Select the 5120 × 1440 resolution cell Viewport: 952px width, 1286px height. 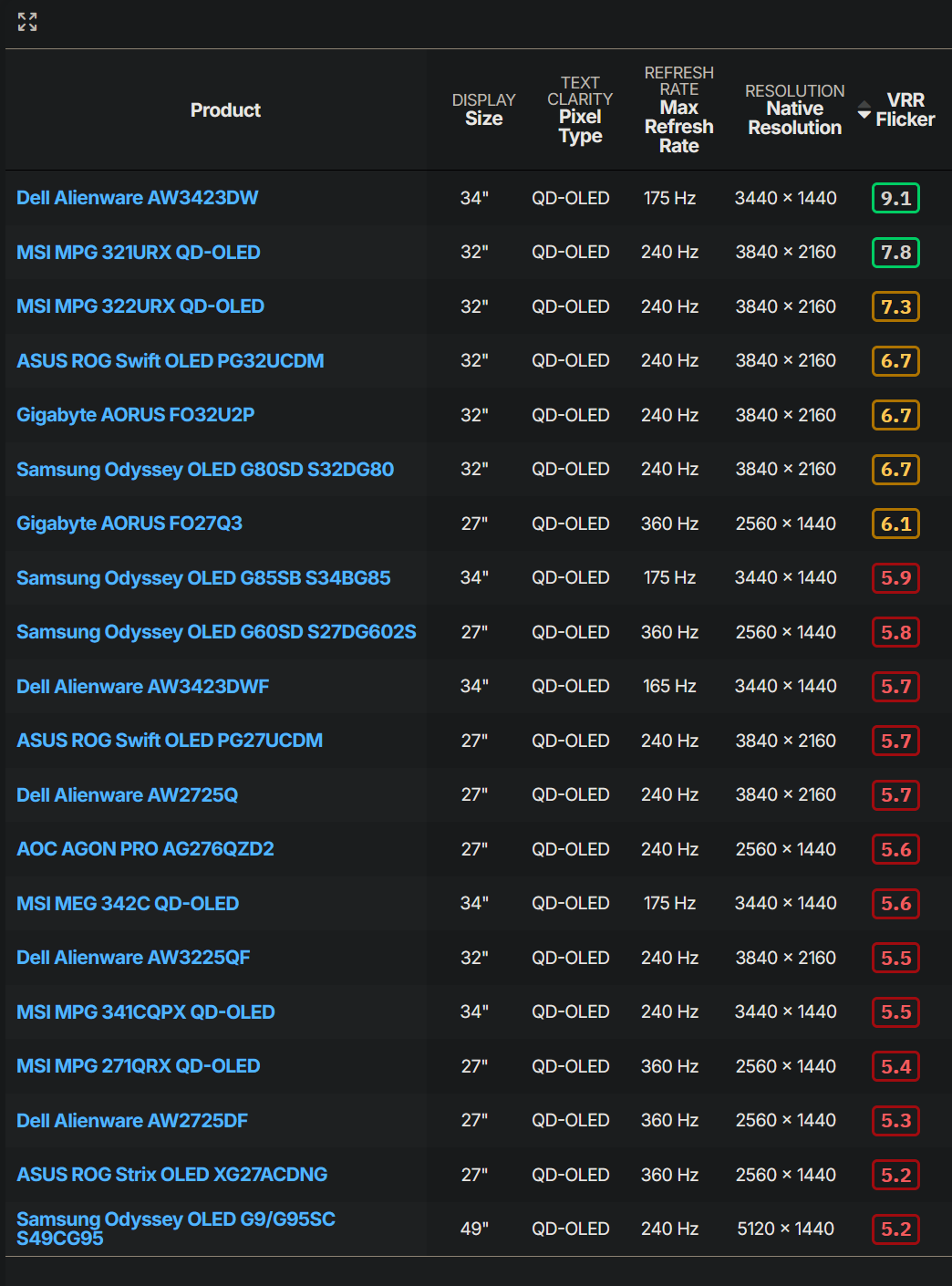(786, 1229)
